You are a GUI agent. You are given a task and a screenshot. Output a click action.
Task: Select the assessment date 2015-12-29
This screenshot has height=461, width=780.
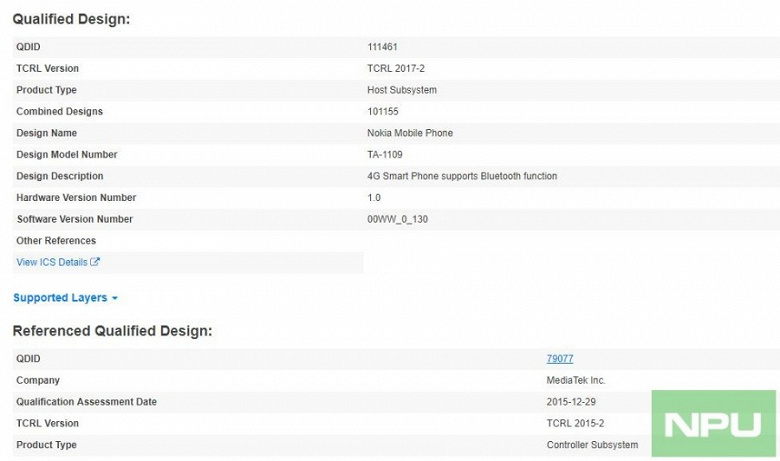(x=571, y=402)
